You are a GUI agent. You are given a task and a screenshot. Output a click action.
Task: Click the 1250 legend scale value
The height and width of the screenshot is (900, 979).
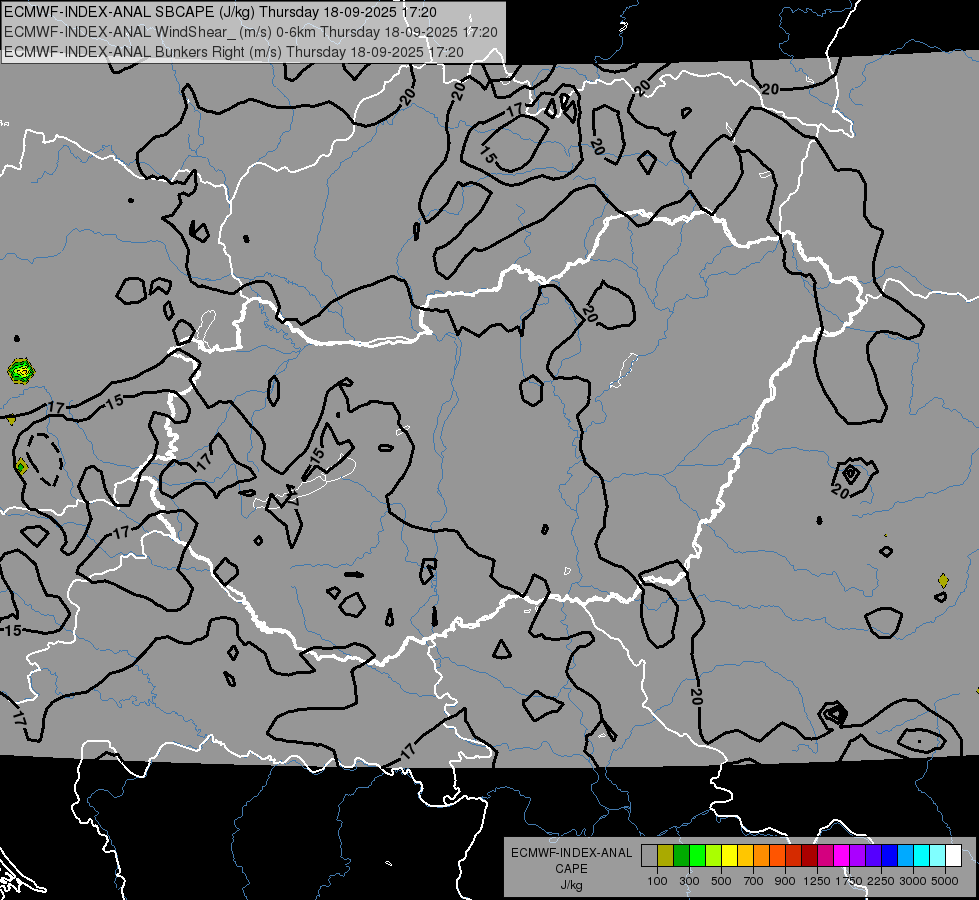point(817,881)
